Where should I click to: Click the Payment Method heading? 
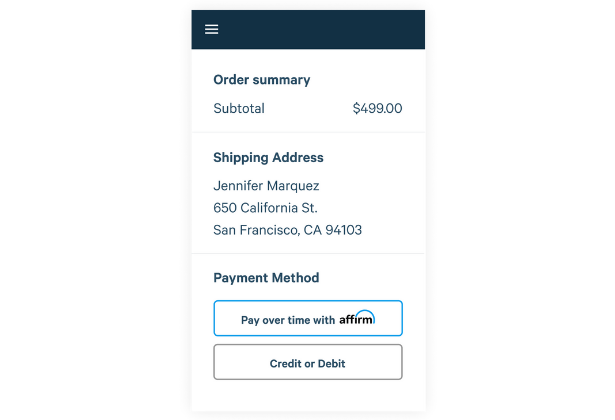[266, 278]
